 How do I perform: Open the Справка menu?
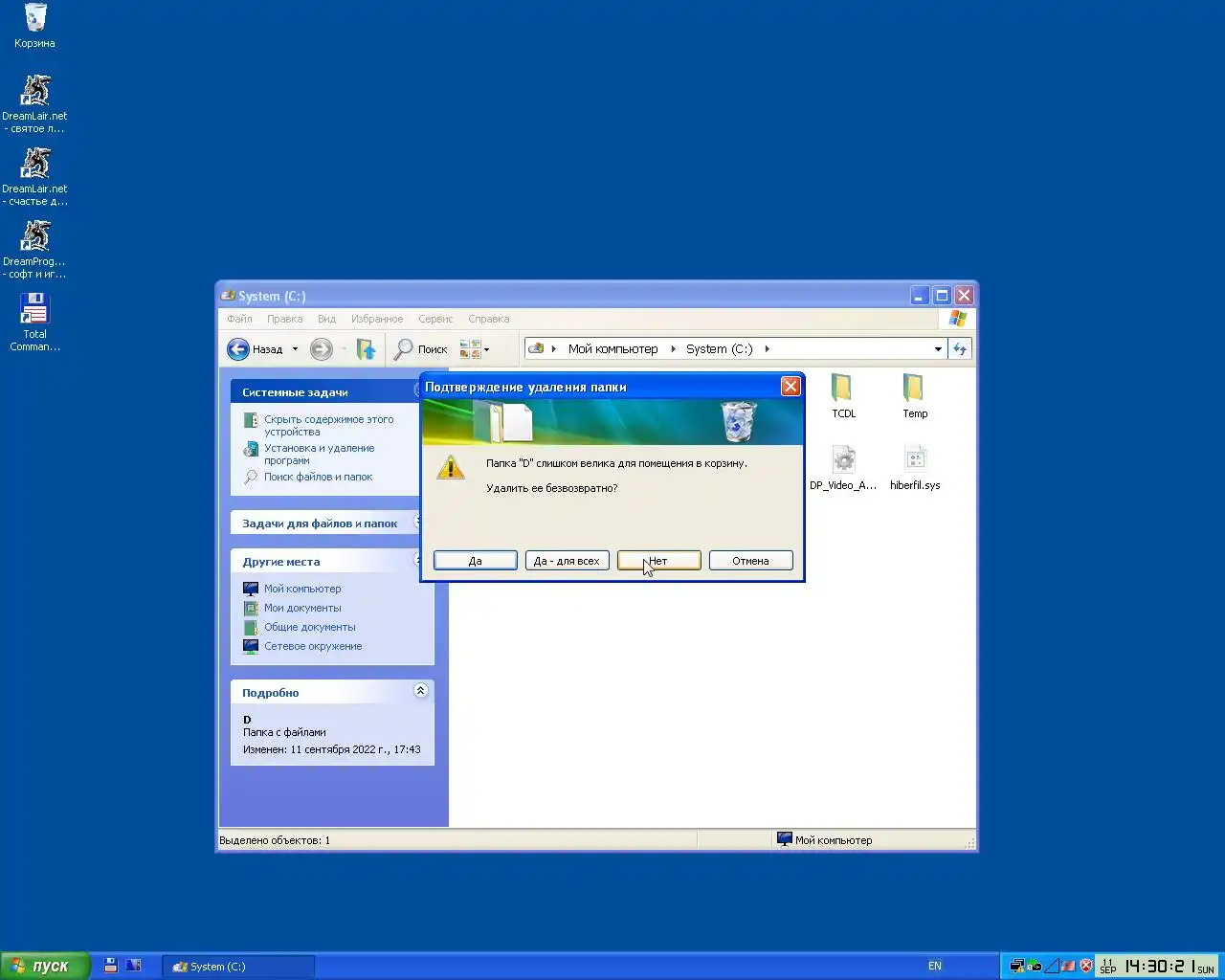coord(488,319)
